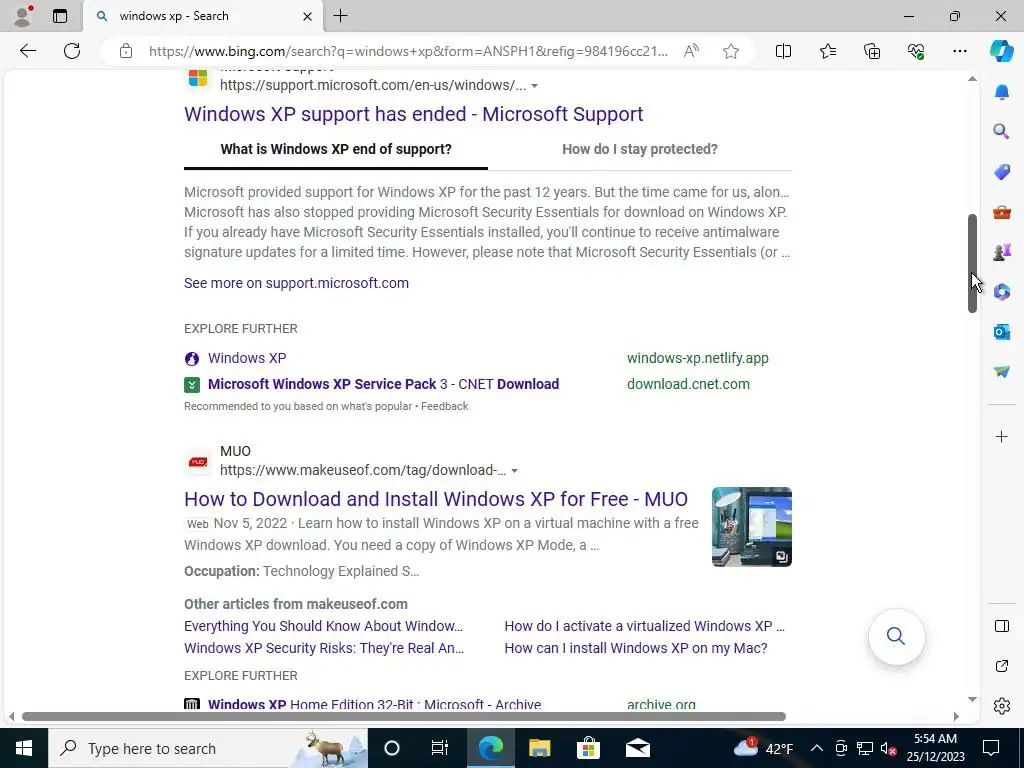The width and height of the screenshot is (1024, 768).
Task: Open Drop paper plane sidebar icon
Action: coord(1001,372)
